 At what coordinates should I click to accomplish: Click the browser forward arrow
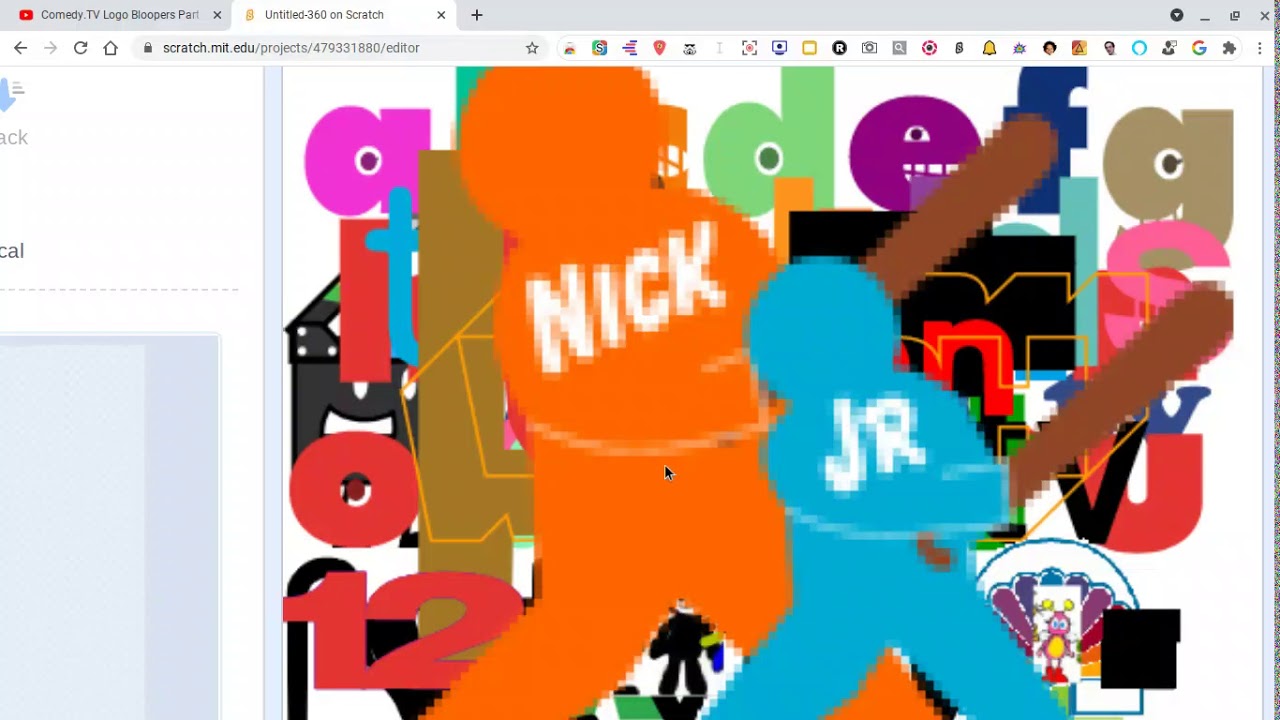click(51, 48)
